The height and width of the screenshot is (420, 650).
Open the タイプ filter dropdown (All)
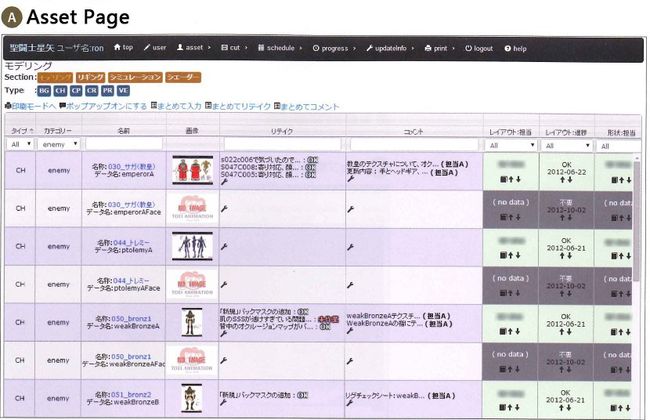coord(20,144)
